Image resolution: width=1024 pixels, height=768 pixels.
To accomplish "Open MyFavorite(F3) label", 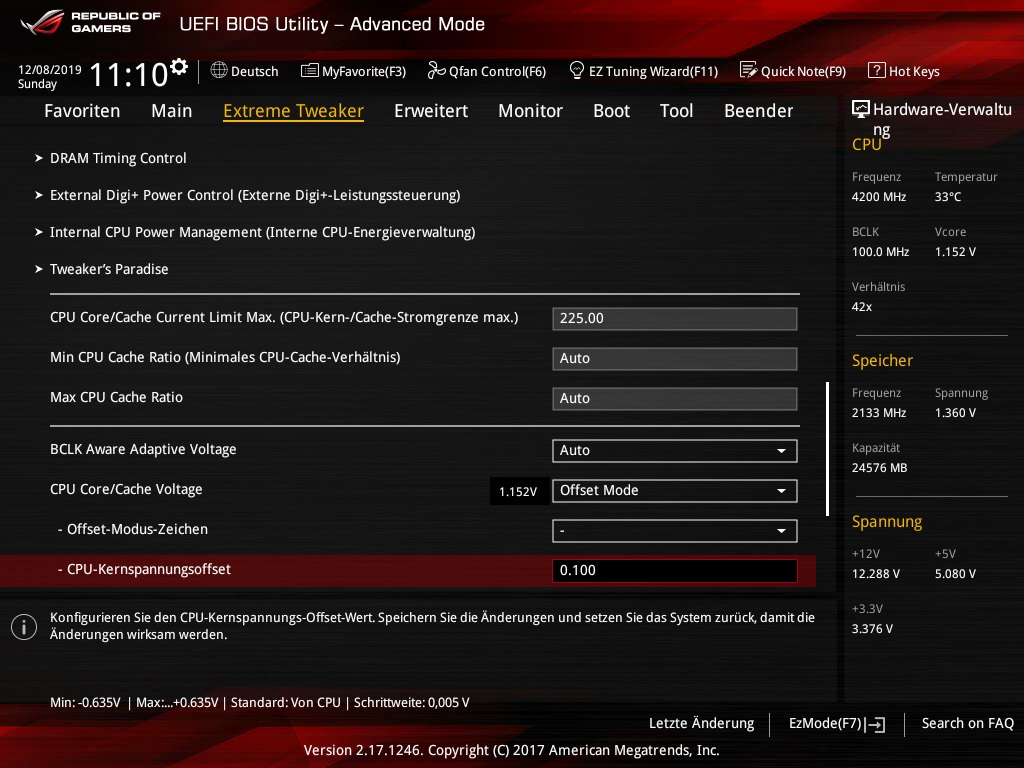I will (x=364, y=71).
